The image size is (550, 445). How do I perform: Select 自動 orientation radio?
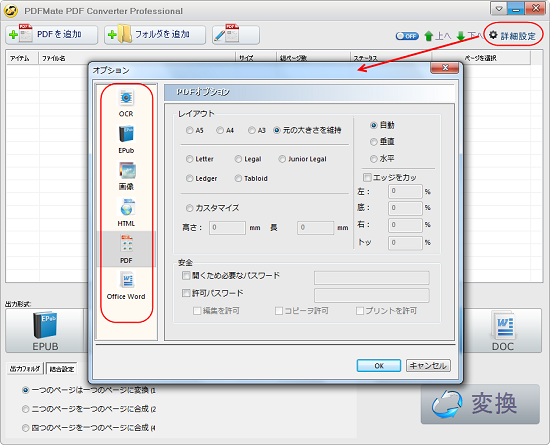click(x=374, y=125)
